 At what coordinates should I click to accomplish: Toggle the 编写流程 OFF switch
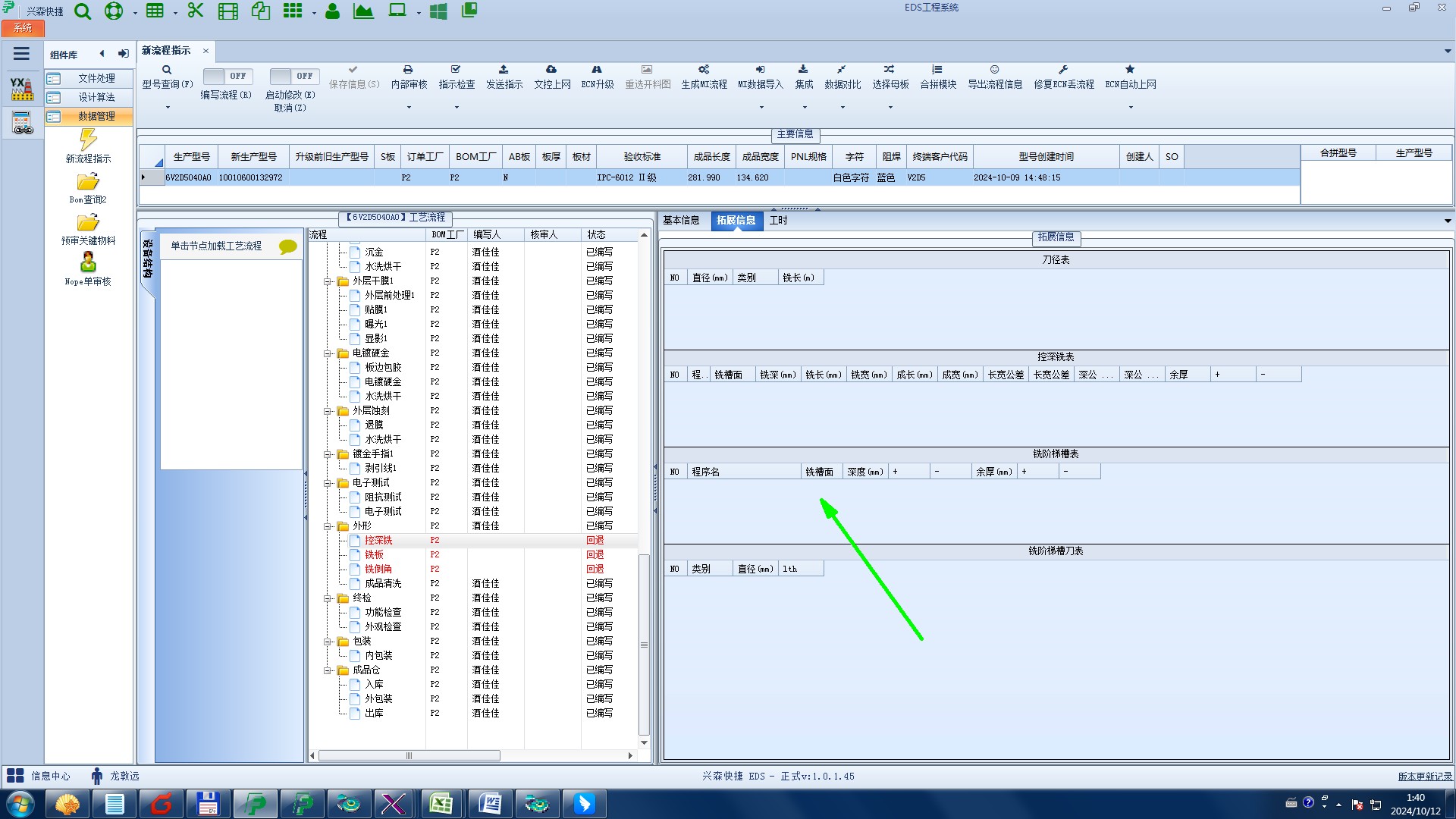coord(227,76)
